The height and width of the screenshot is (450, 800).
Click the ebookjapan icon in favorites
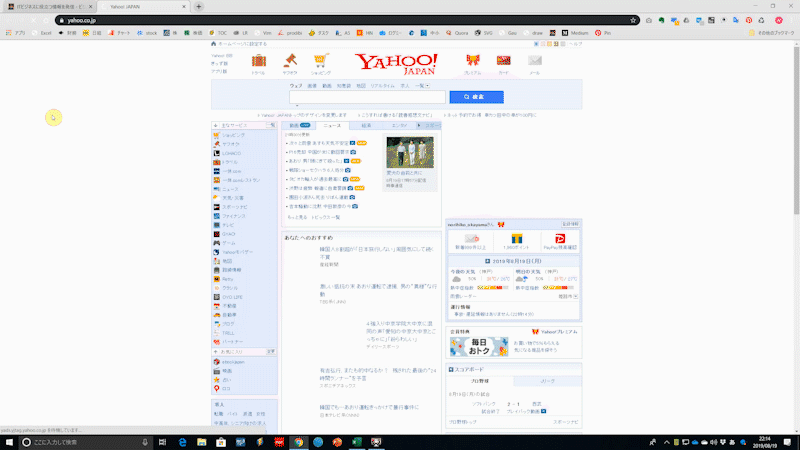(x=217, y=362)
